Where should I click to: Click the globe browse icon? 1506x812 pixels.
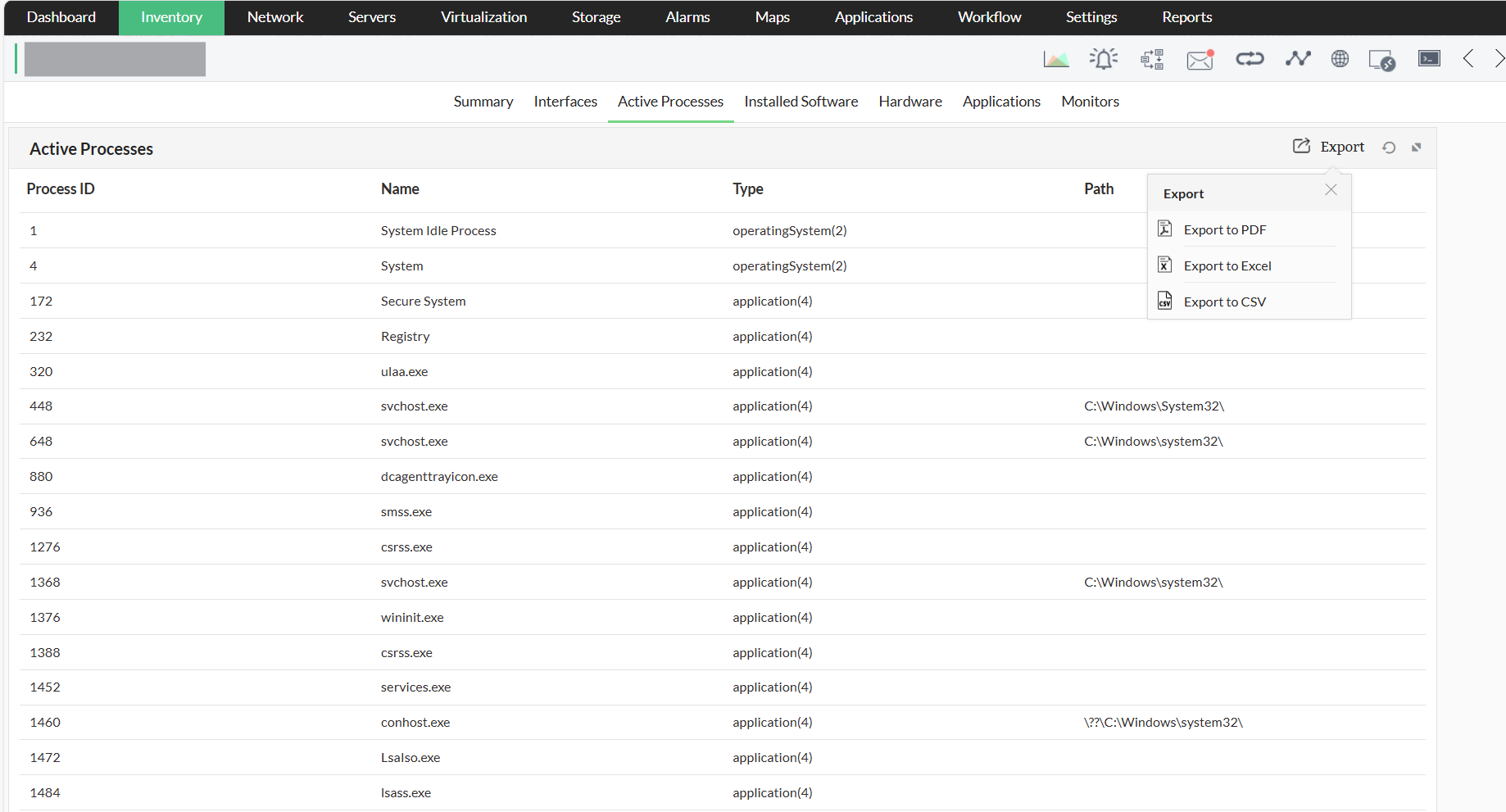point(1340,59)
